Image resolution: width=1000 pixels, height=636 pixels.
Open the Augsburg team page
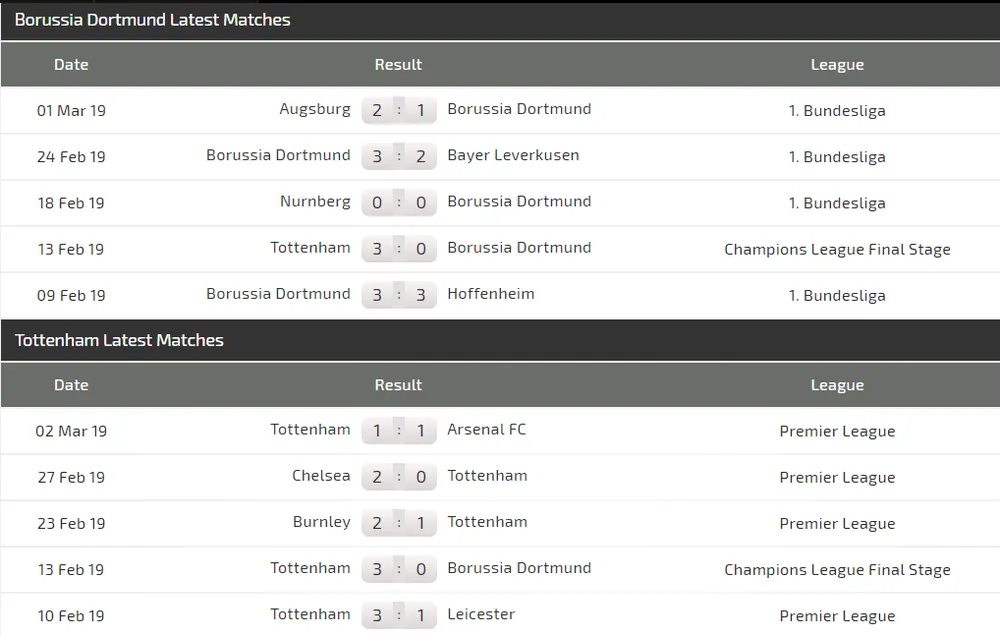(x=315, y=109)
